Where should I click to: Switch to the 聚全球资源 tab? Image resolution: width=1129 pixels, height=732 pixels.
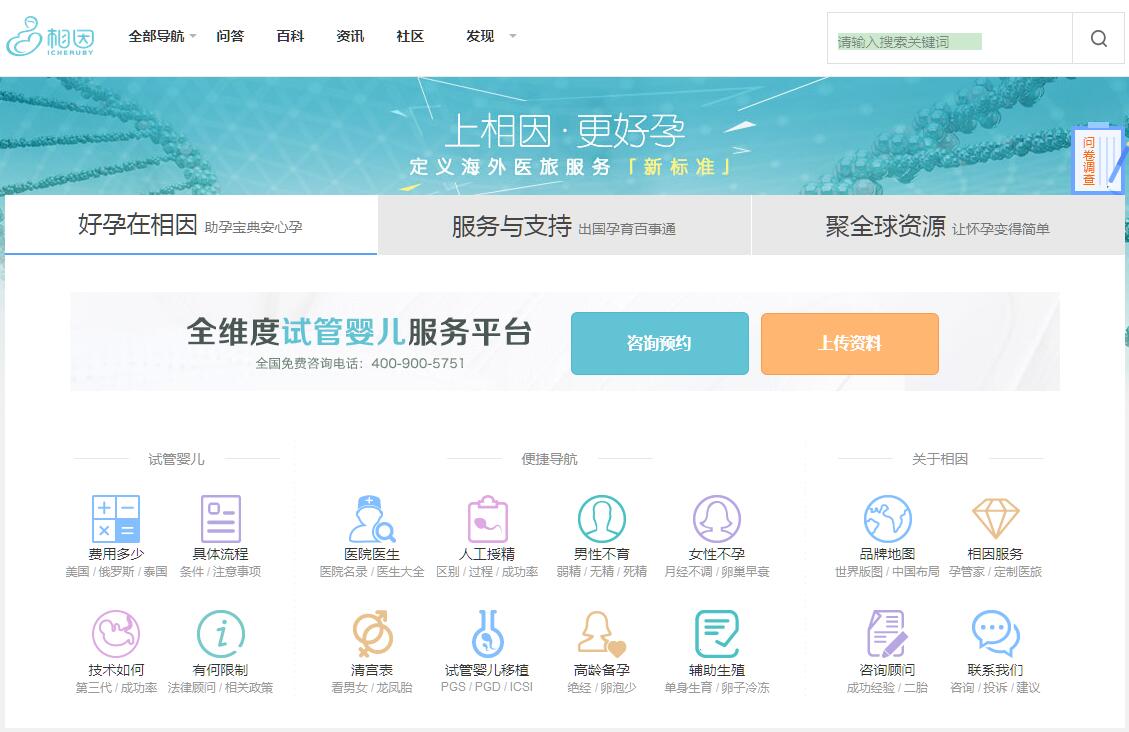(x=937, y=226)
